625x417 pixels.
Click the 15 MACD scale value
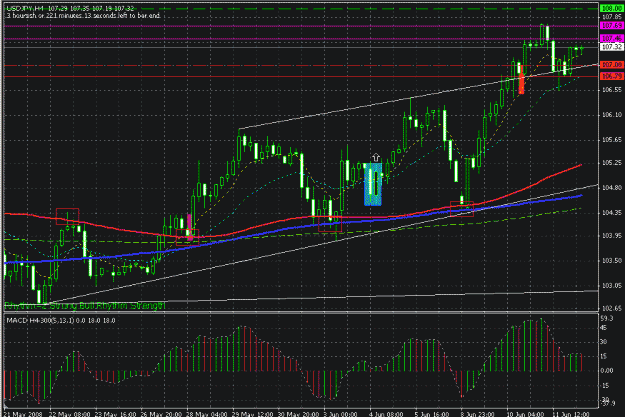(604, 356)
